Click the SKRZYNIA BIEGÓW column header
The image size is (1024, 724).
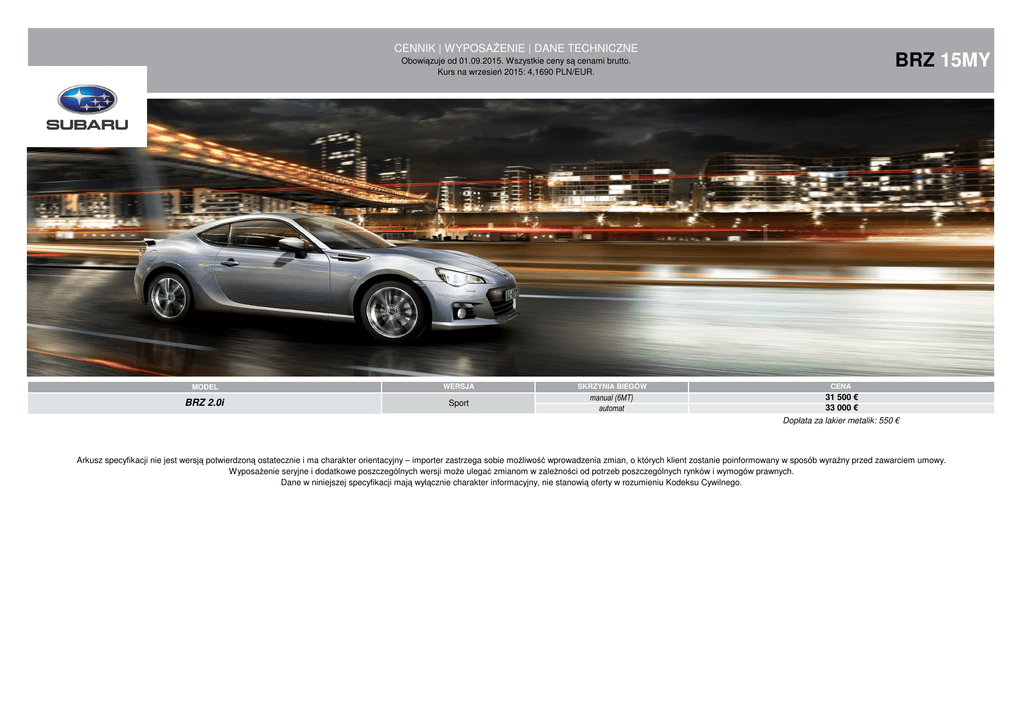point(611,386)
